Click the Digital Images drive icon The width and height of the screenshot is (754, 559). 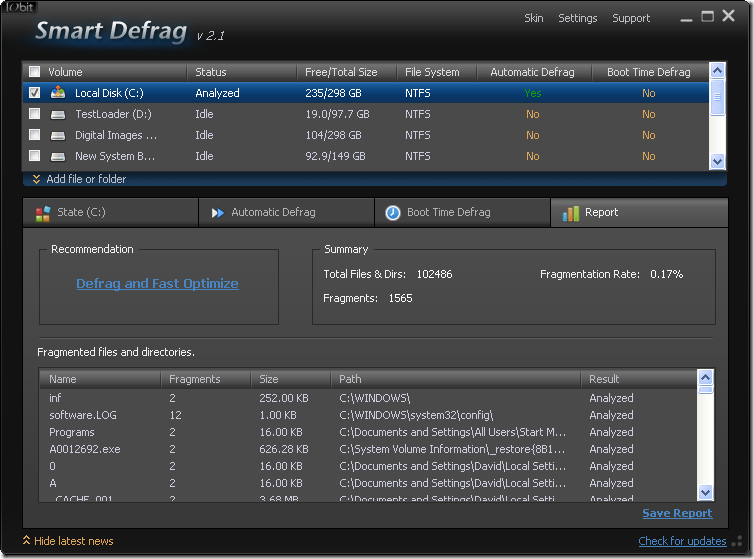point(58,135)
